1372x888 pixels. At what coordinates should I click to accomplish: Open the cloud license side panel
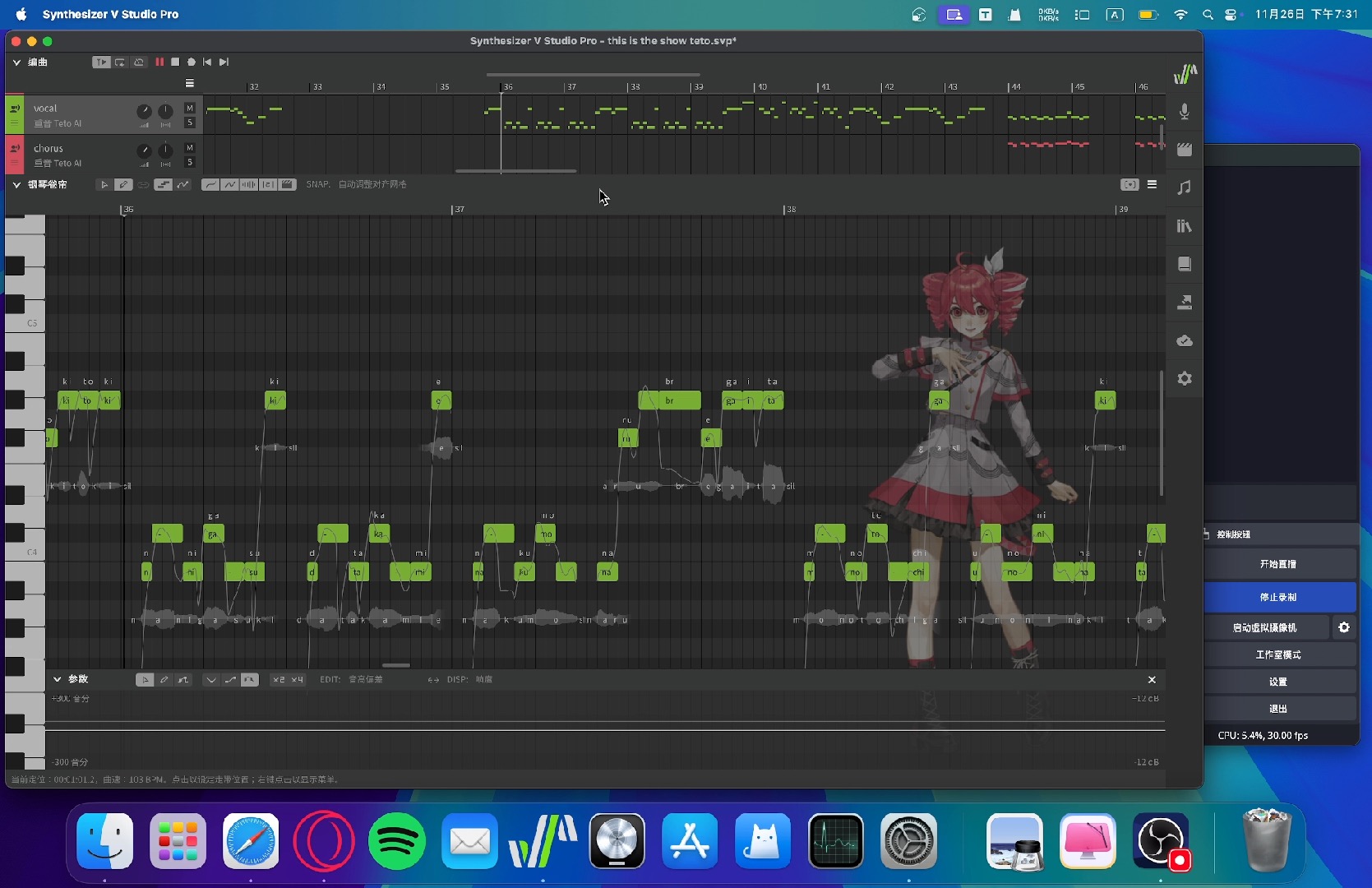1185,340
